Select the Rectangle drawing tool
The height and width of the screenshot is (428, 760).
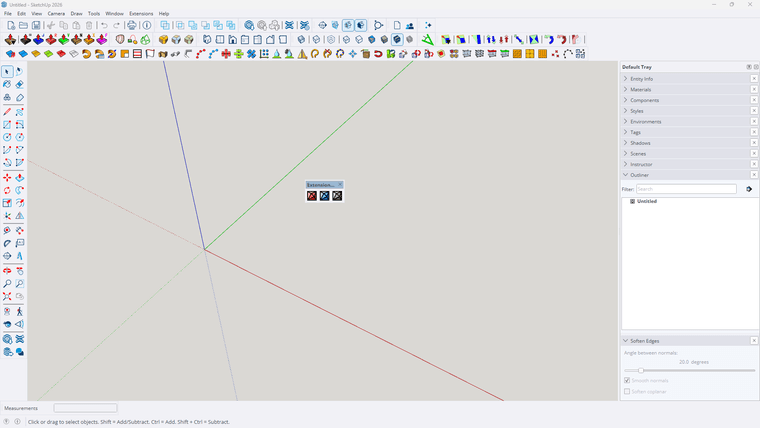coord(7,125)
